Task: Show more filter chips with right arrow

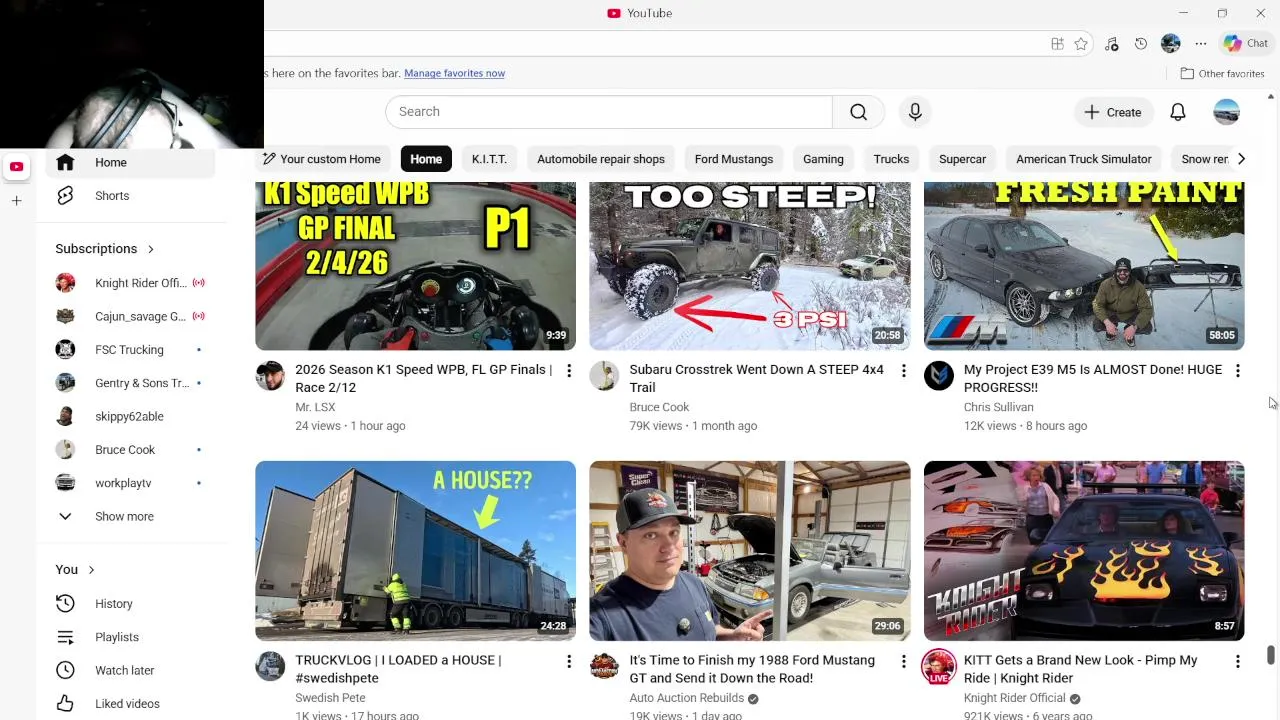Action: [x=1241, y=159]
